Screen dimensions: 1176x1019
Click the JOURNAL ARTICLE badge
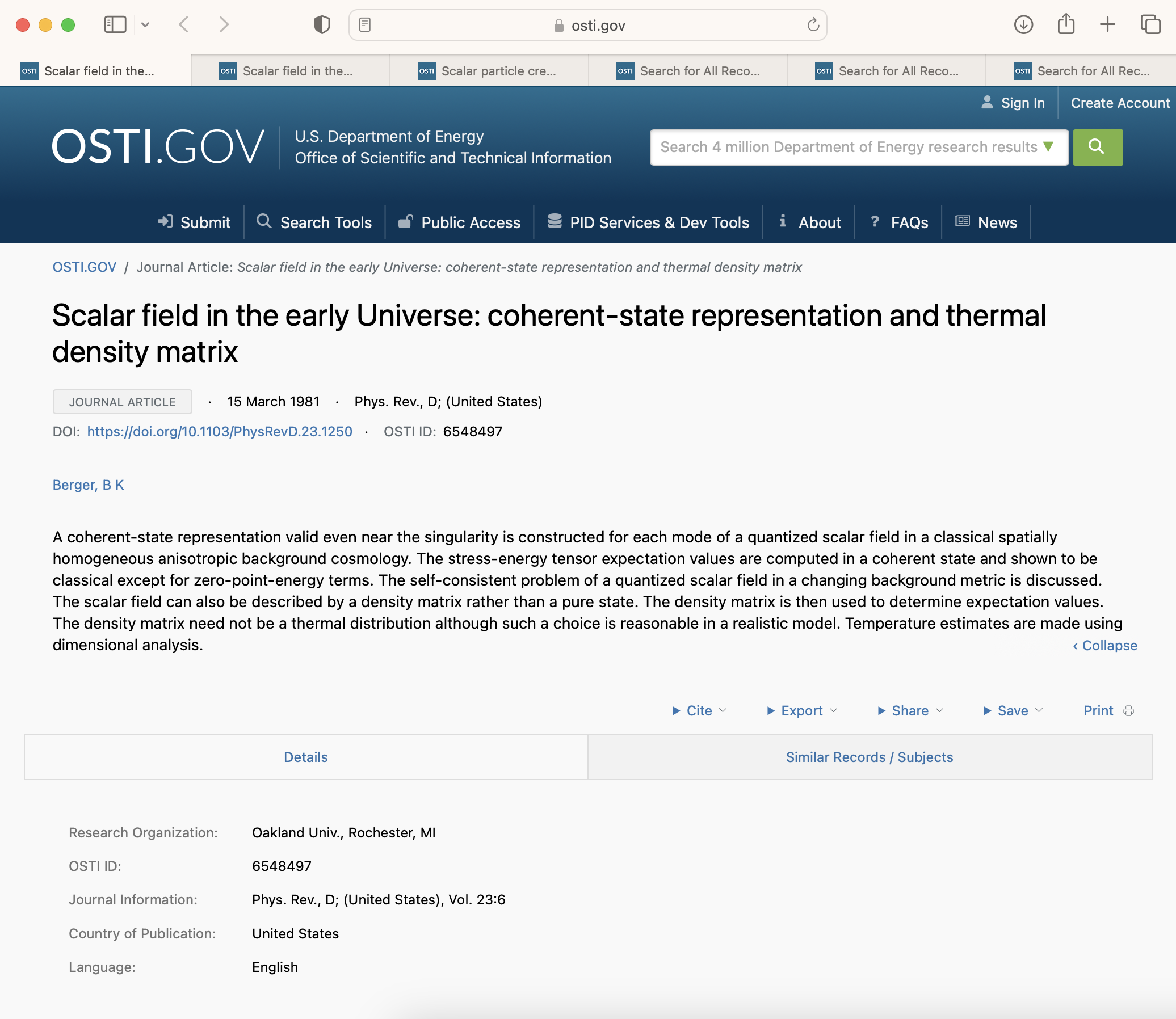coord(123,402)
